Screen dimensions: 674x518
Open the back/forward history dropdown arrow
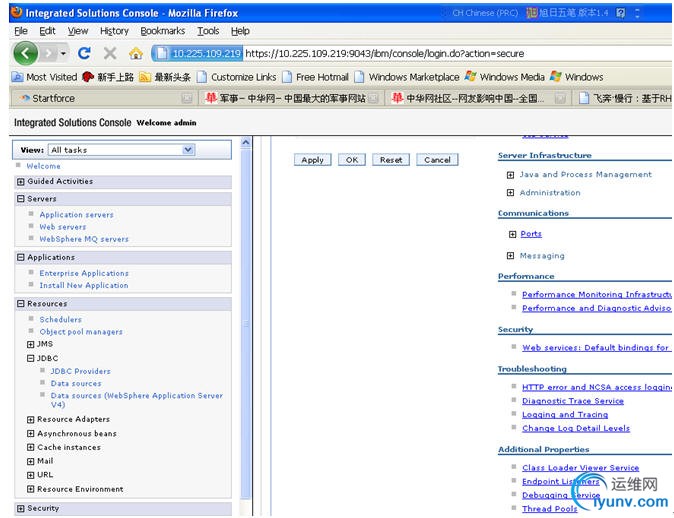pos(63,54)
